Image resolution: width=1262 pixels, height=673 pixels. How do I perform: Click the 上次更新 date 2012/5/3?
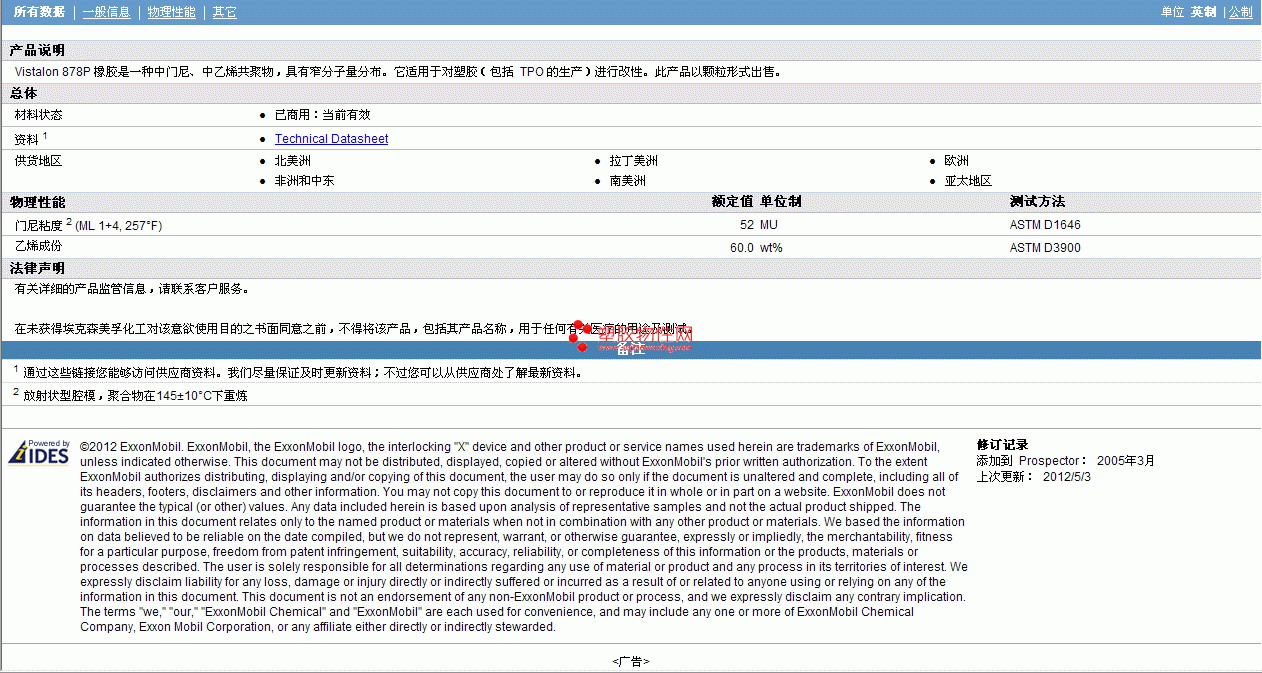pos(1067,476)
